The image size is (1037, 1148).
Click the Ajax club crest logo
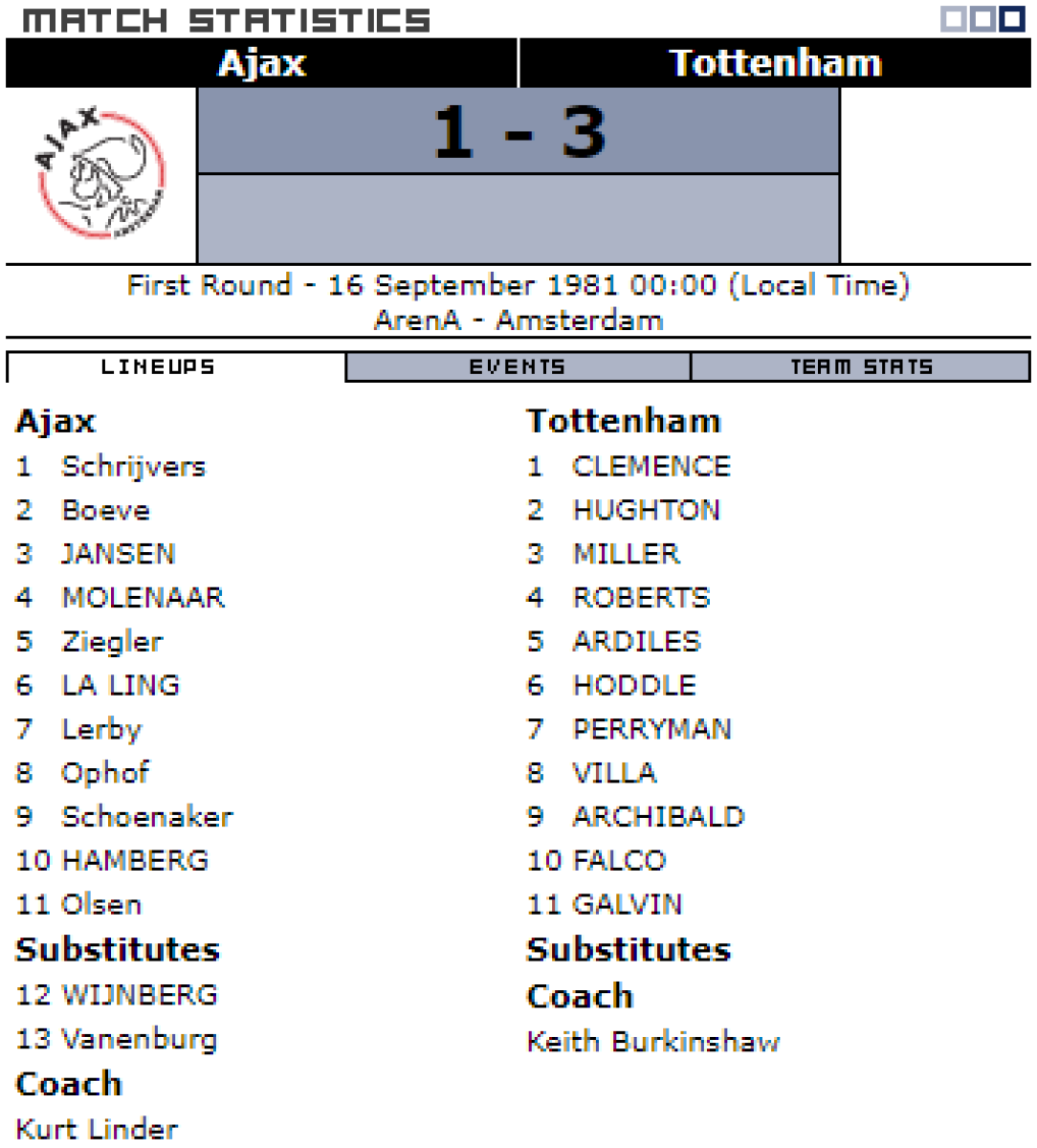(100, 174)
